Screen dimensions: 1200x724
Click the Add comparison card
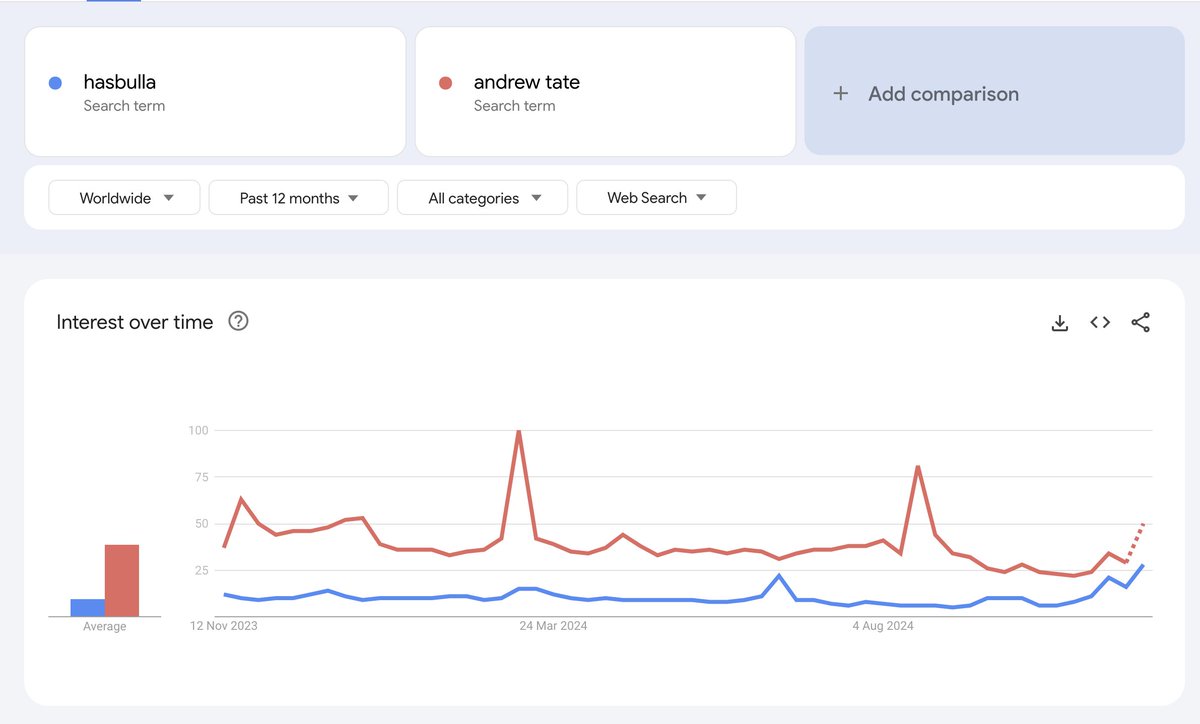[994, 91]
